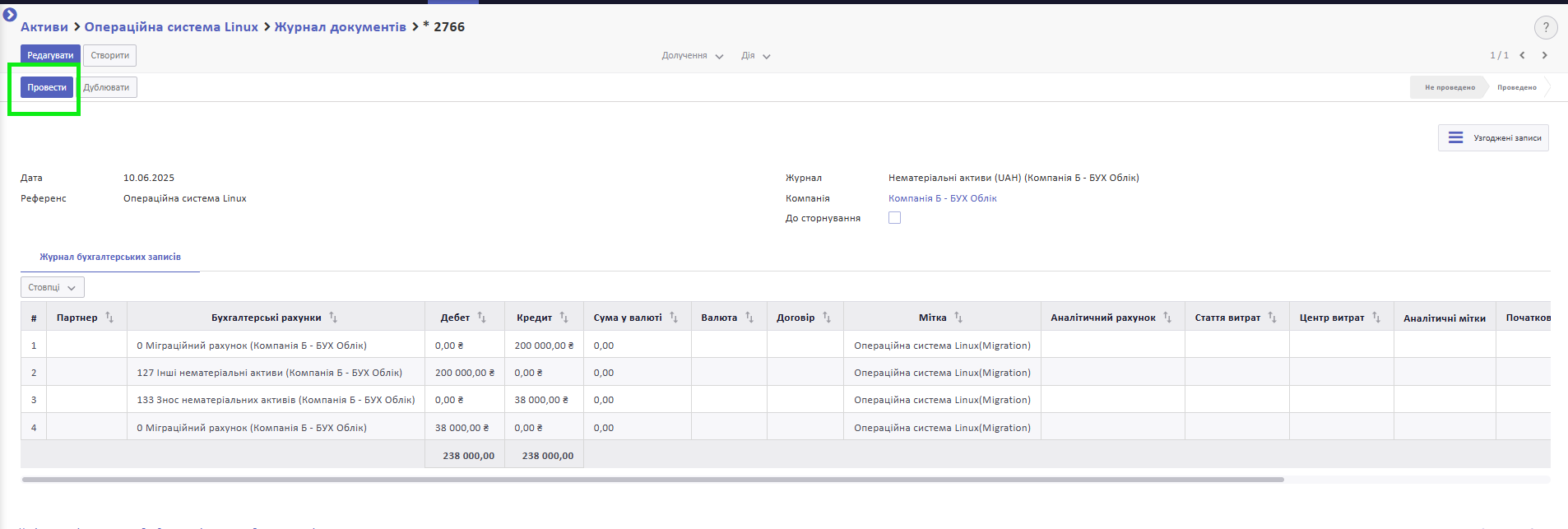Navigate to Журнал документів breadcrumb
This screenshot has height=529, width=1568.
coord(341,27)
